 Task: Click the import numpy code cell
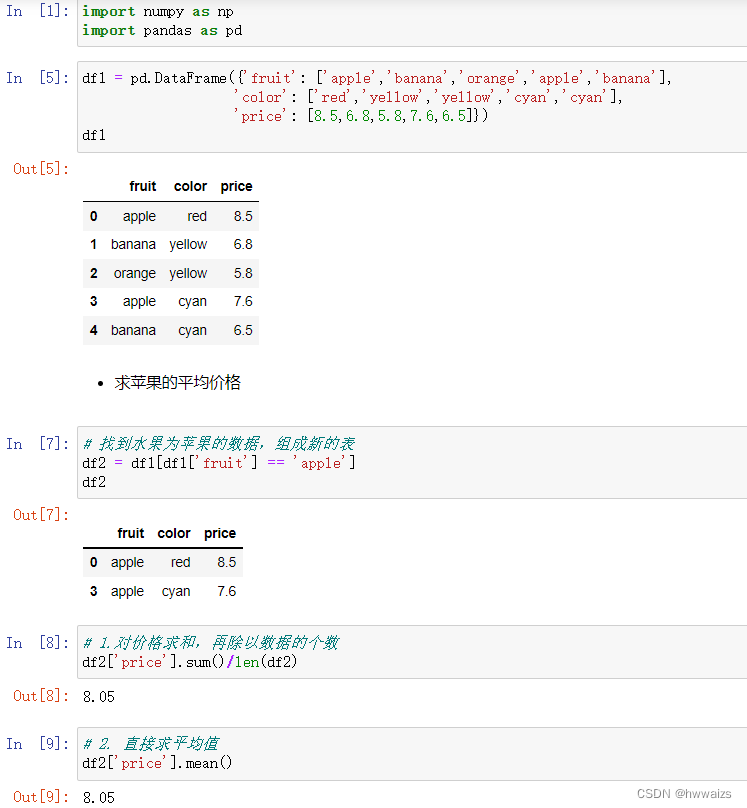pyautogui.click(x=412, y=22)
